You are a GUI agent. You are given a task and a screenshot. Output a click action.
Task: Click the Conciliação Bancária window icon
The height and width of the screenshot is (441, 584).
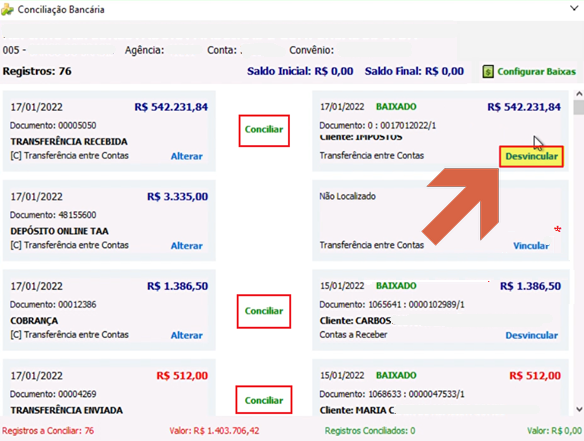7,9
